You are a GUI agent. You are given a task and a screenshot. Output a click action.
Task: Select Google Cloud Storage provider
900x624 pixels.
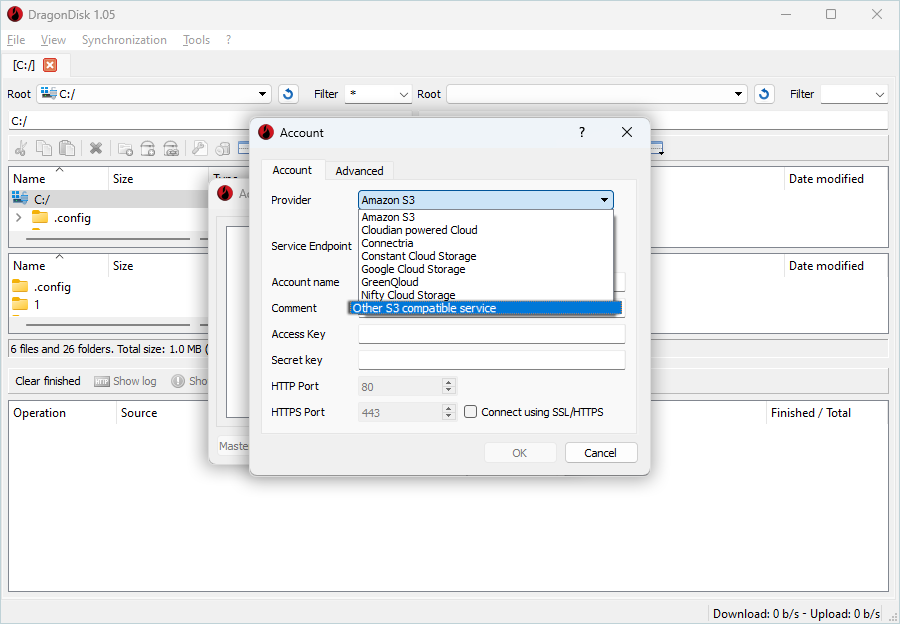click(x=486, y=269)
